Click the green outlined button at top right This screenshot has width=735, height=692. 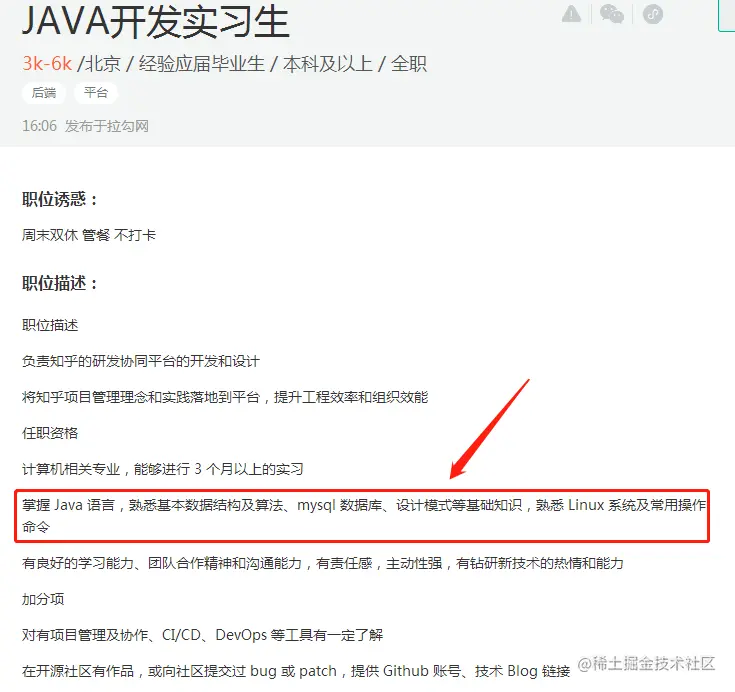click(727, 15)
